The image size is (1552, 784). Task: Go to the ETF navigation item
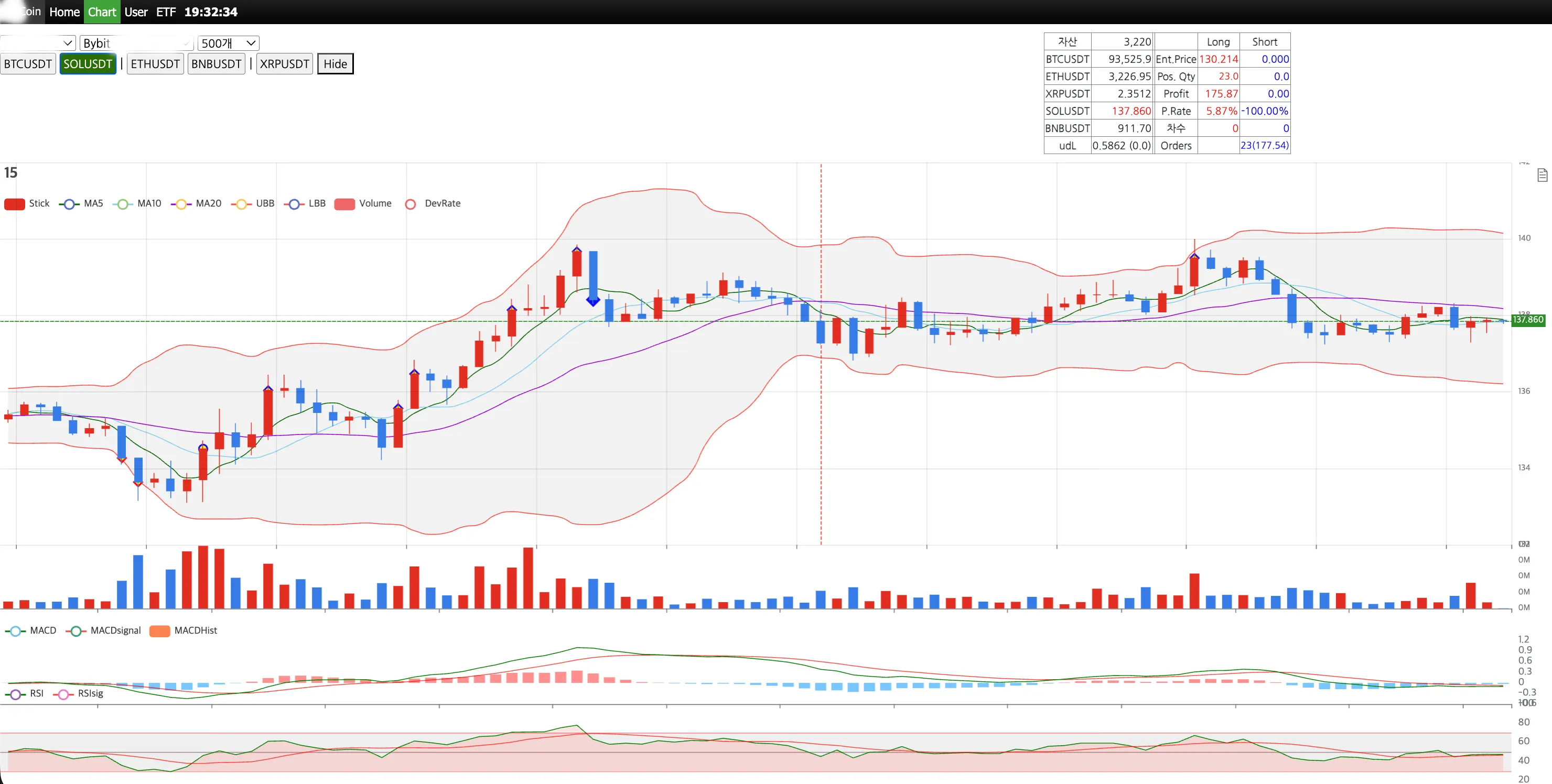(166, 12)
